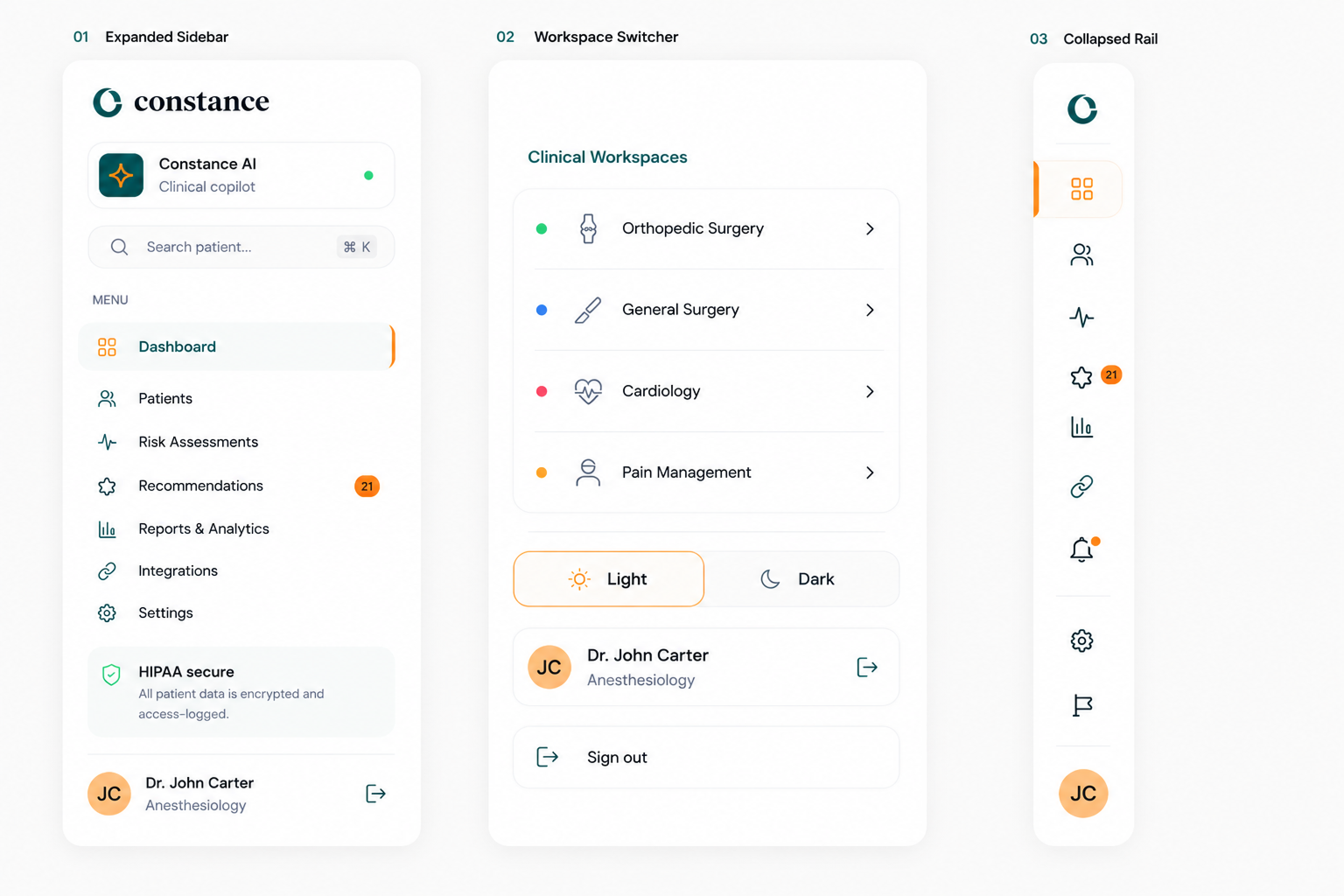Viewport: 1344px width, 896px height.
Task: Switch to the Dark theme
Action: point(801,579)
